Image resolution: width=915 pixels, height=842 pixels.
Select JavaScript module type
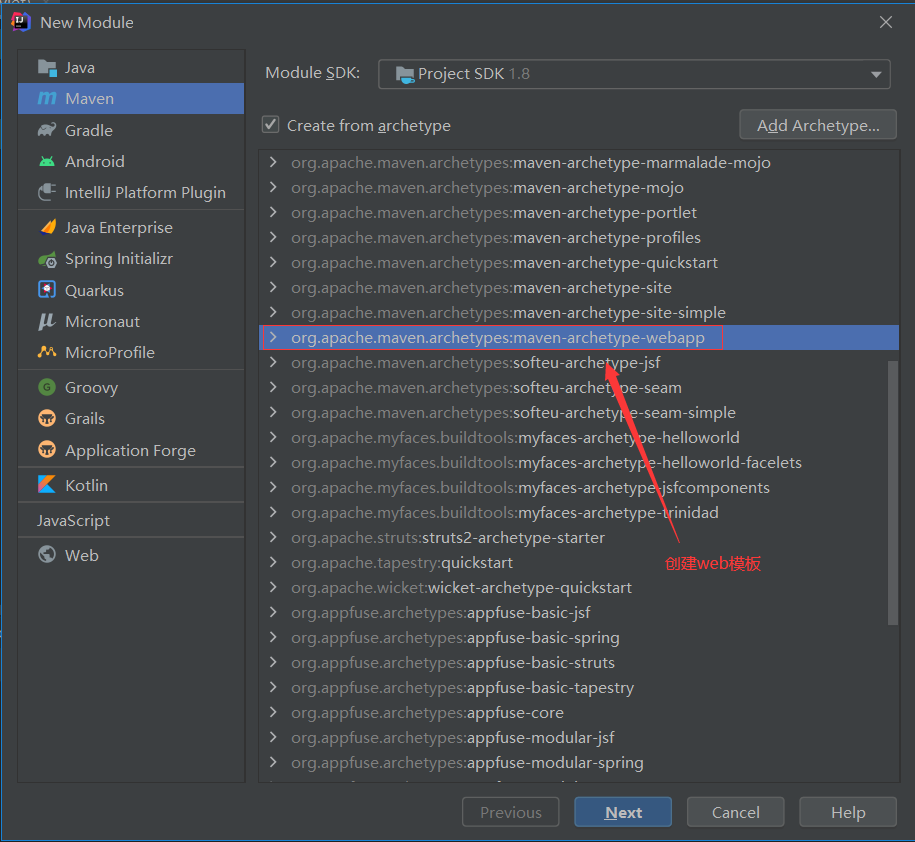tap(131, 520)
